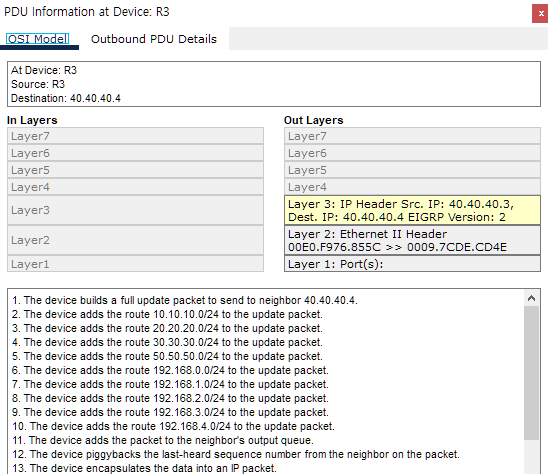Click In Layers Layer4 row

135,187
